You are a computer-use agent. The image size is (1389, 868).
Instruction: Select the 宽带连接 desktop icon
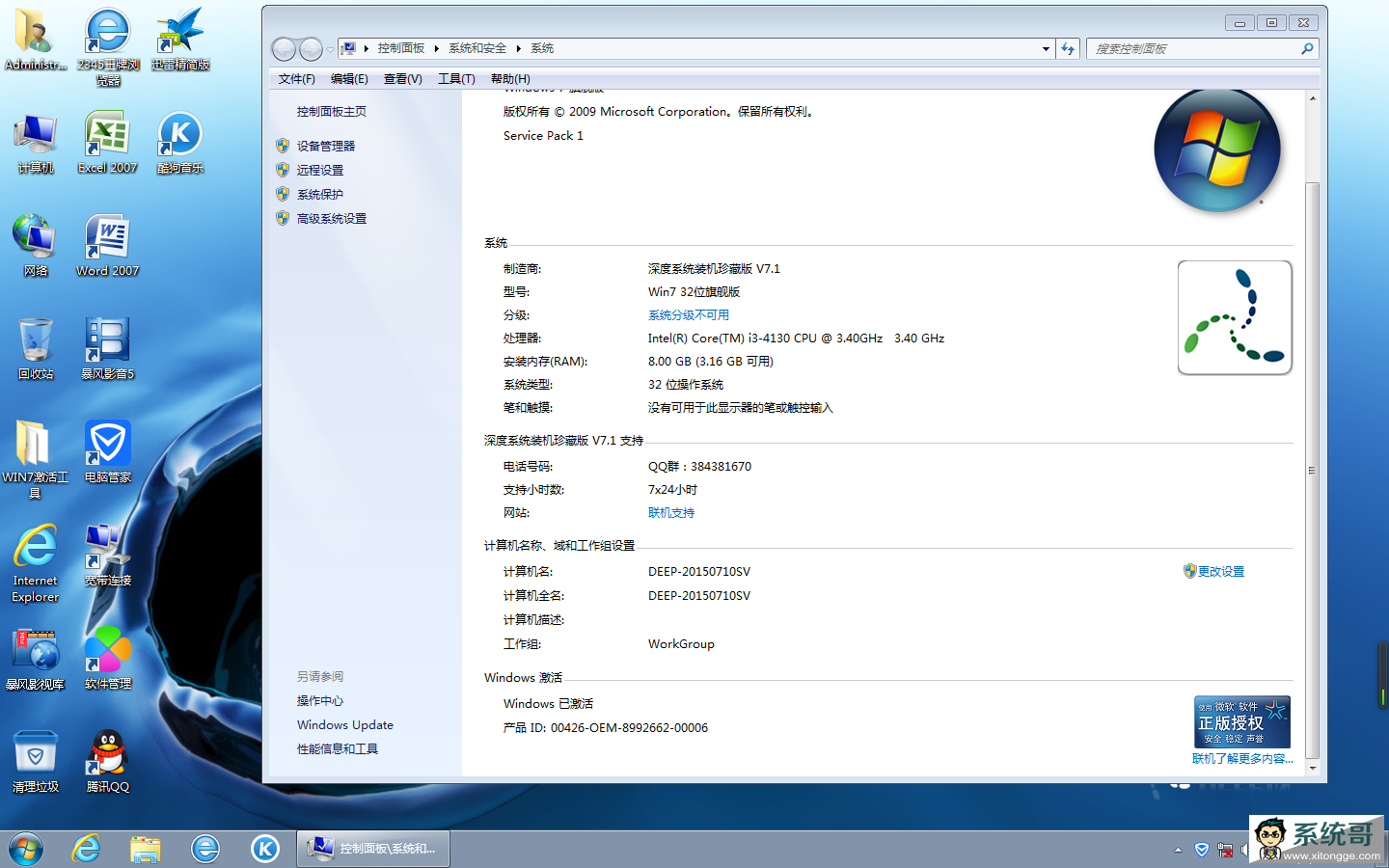pos(108,556)
